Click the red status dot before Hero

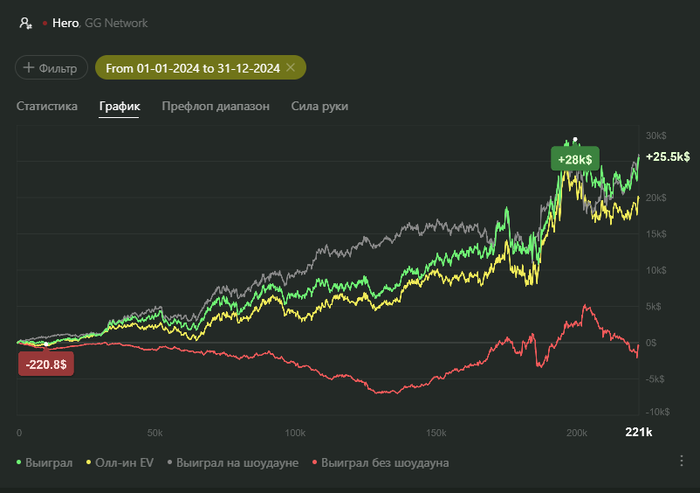pyautogui.click(x=44, y=22)
